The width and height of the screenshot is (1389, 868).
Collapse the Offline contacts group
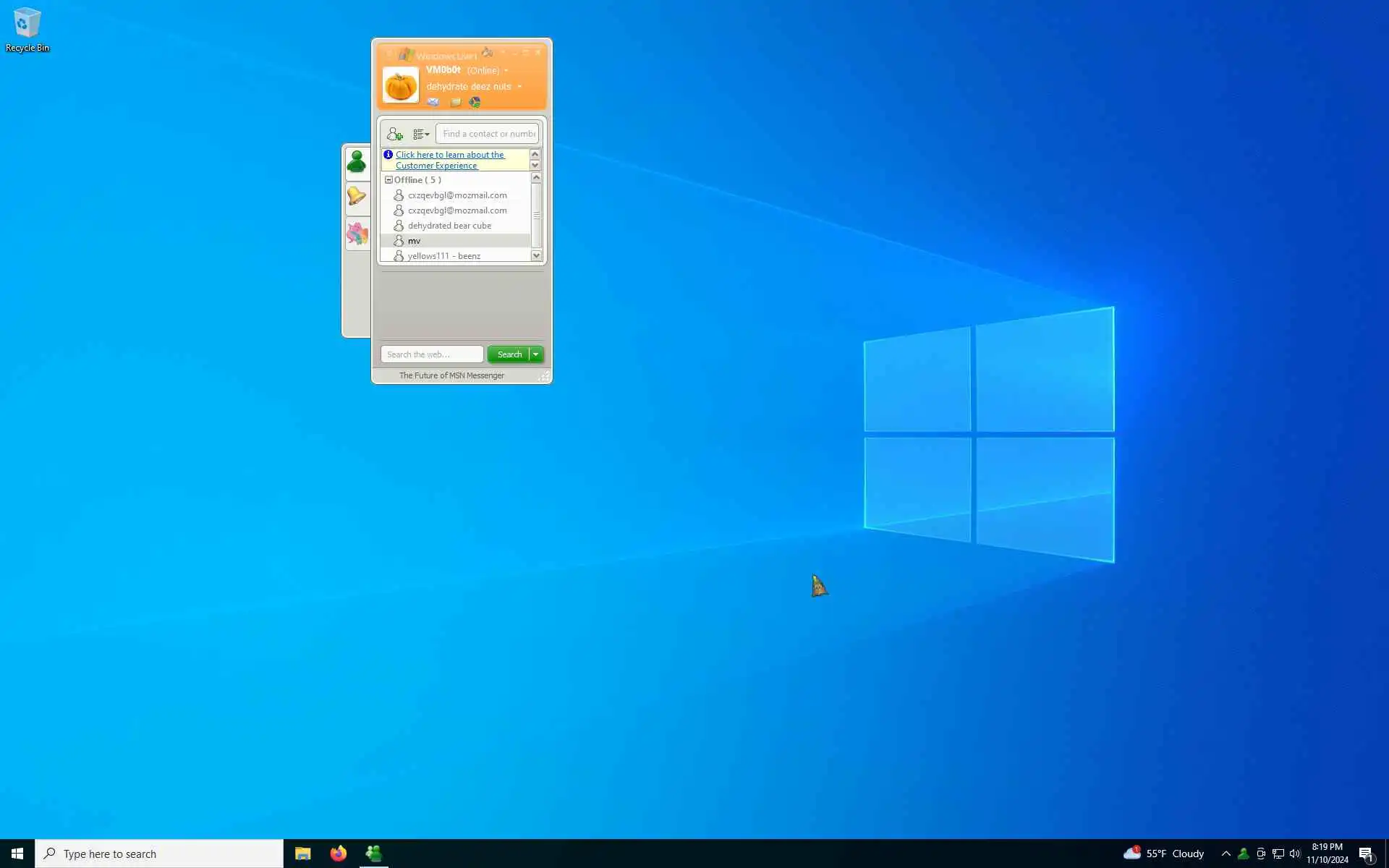(388, 179)
